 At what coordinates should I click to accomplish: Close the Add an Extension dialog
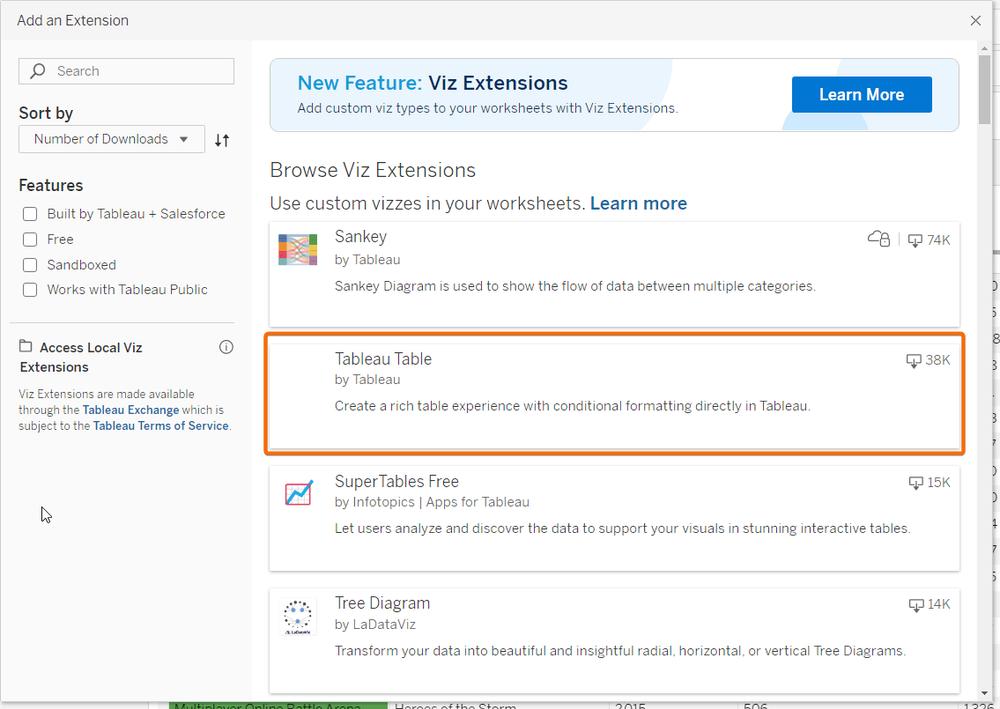[x=976, y=20]
